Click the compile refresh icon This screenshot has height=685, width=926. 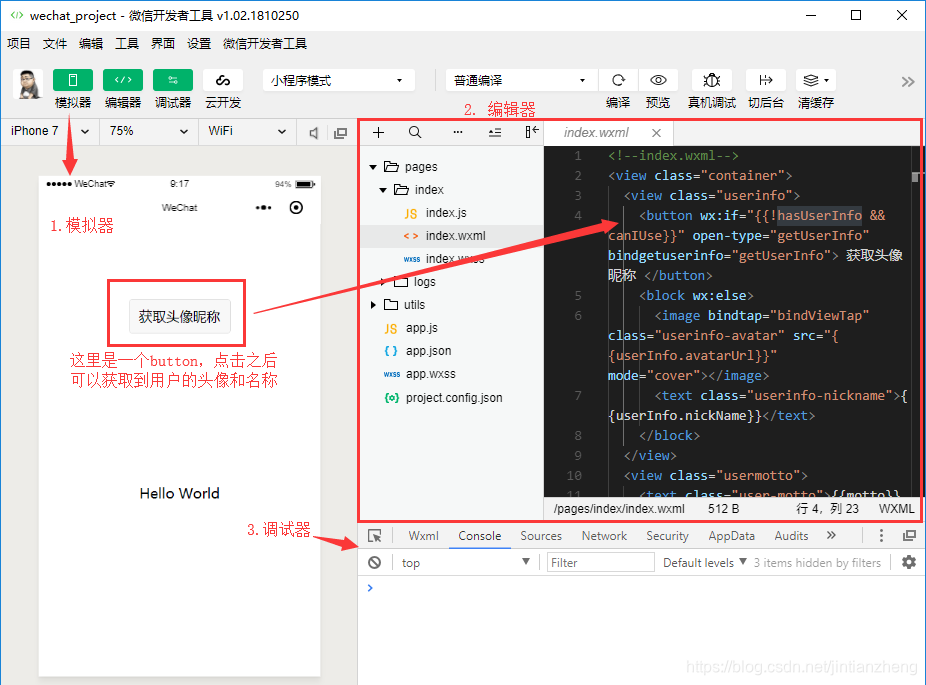point(618,80)
